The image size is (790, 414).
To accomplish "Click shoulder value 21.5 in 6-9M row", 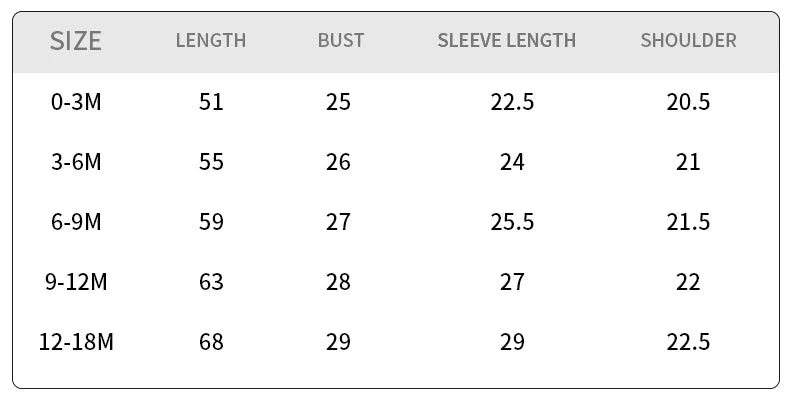I will pyautogui.click(x=688, y=222).
